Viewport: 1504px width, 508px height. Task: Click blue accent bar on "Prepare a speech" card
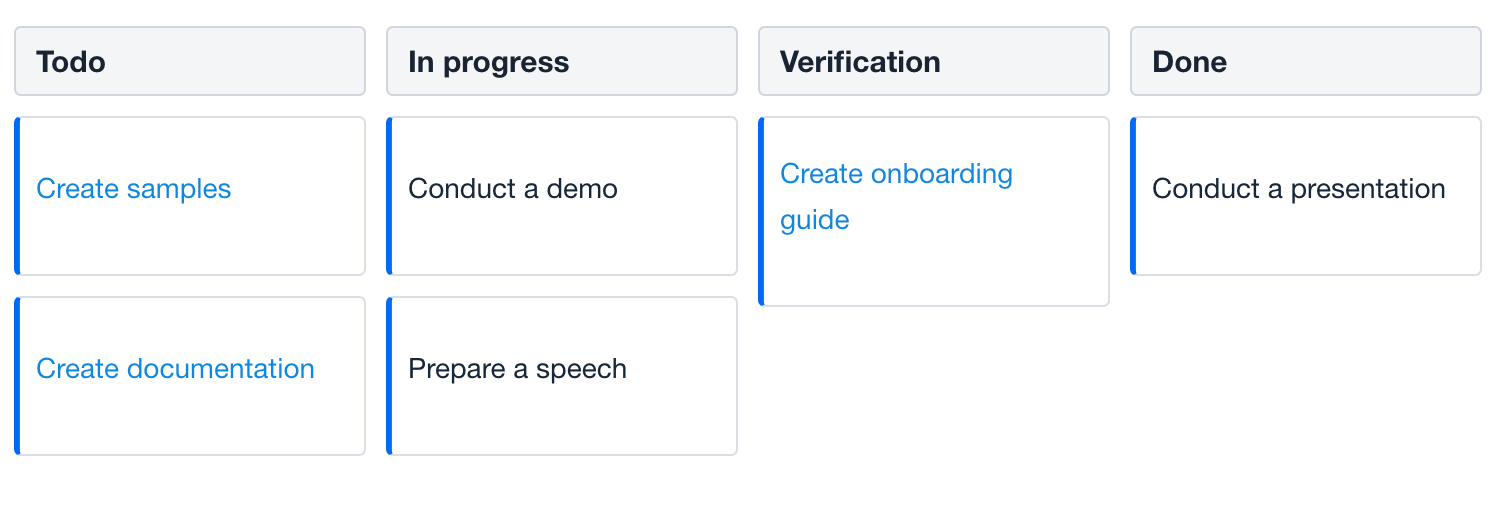[x=389, y=376]
